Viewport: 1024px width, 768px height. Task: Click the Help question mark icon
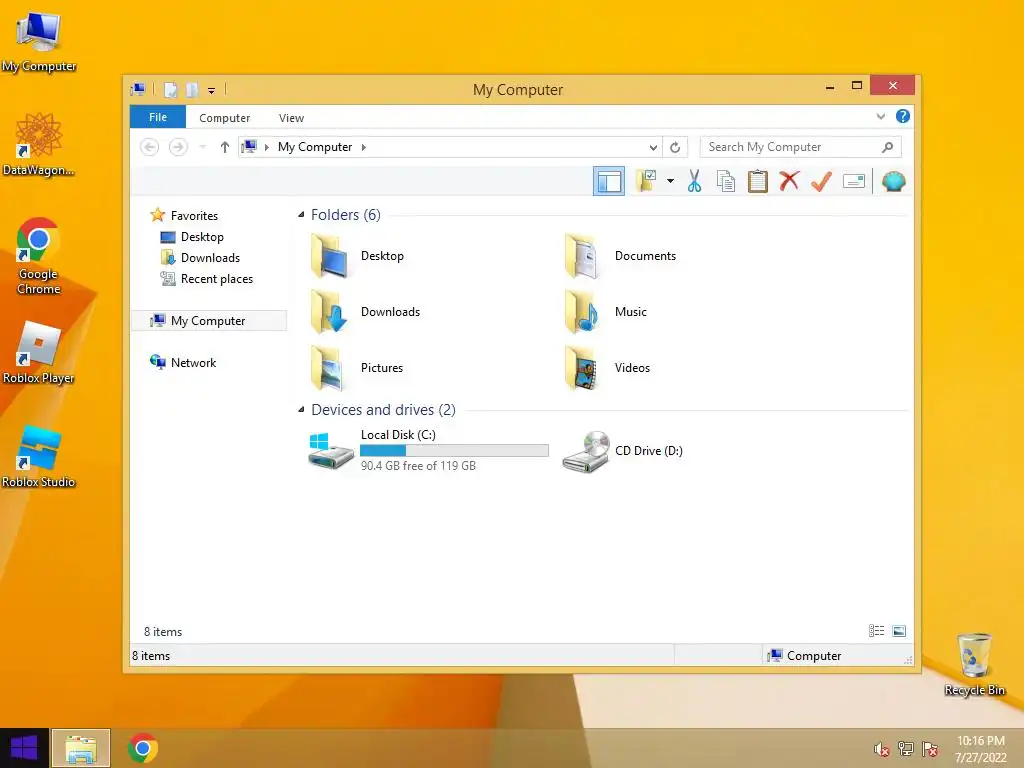tap(903, 116)
